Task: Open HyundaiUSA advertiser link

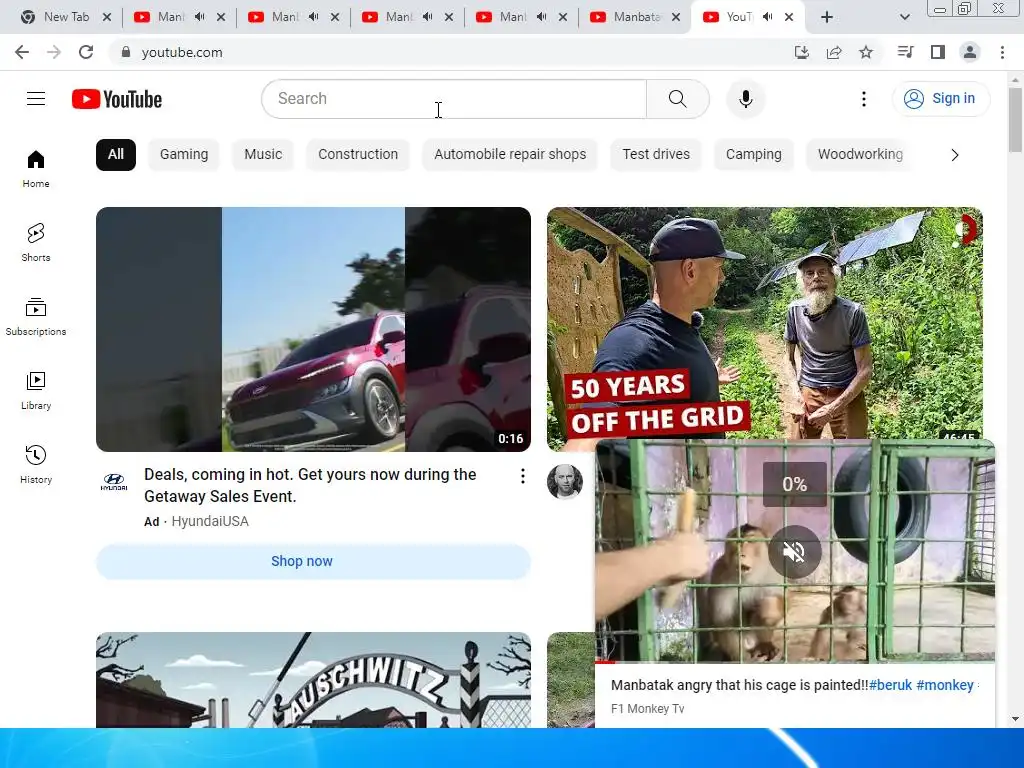Action: click(x=210, y=521)
